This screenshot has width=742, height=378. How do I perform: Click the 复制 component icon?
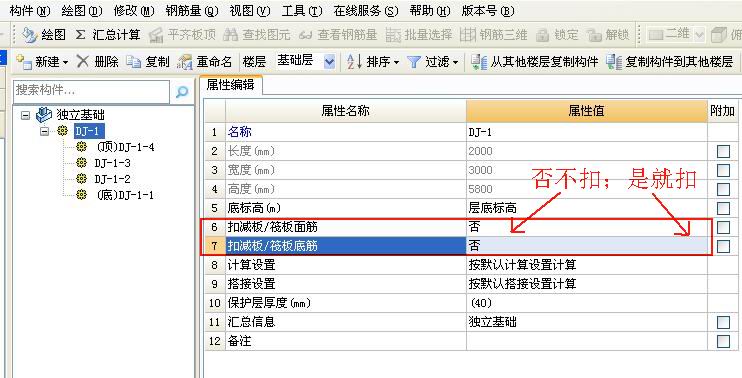(x=133, y=62)
